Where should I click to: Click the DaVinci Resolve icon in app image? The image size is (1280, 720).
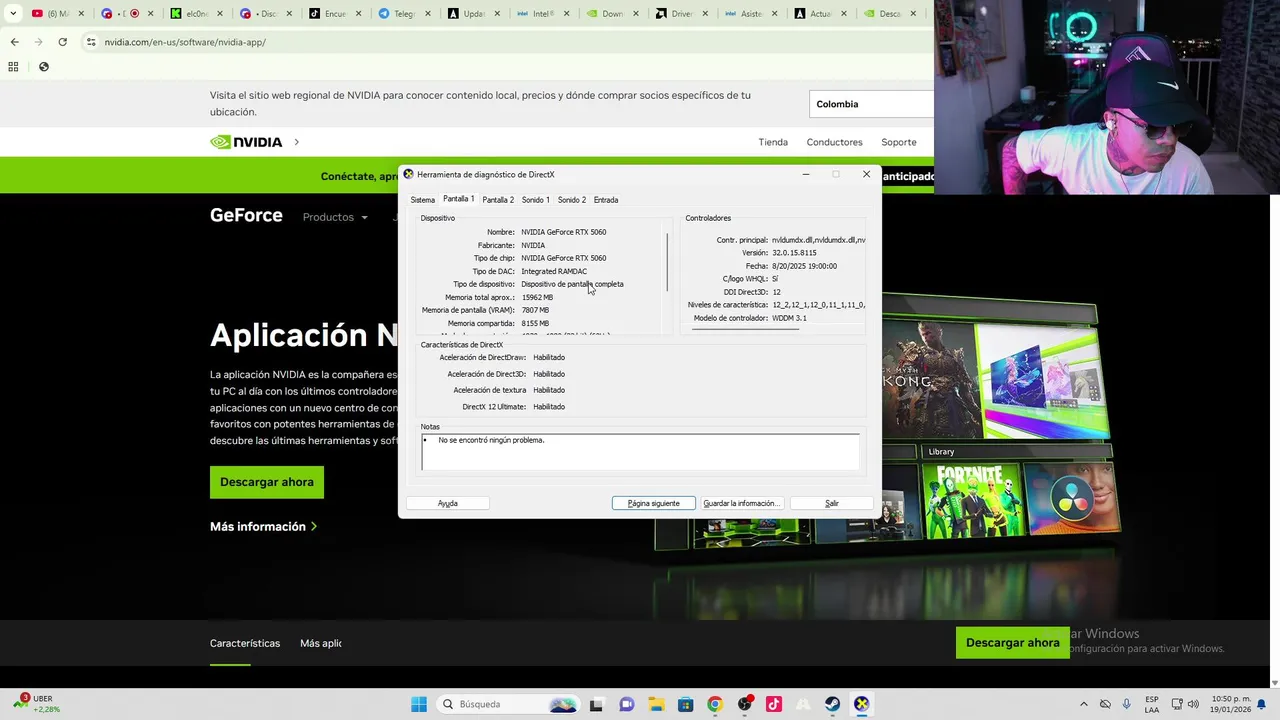[1071, 497]
